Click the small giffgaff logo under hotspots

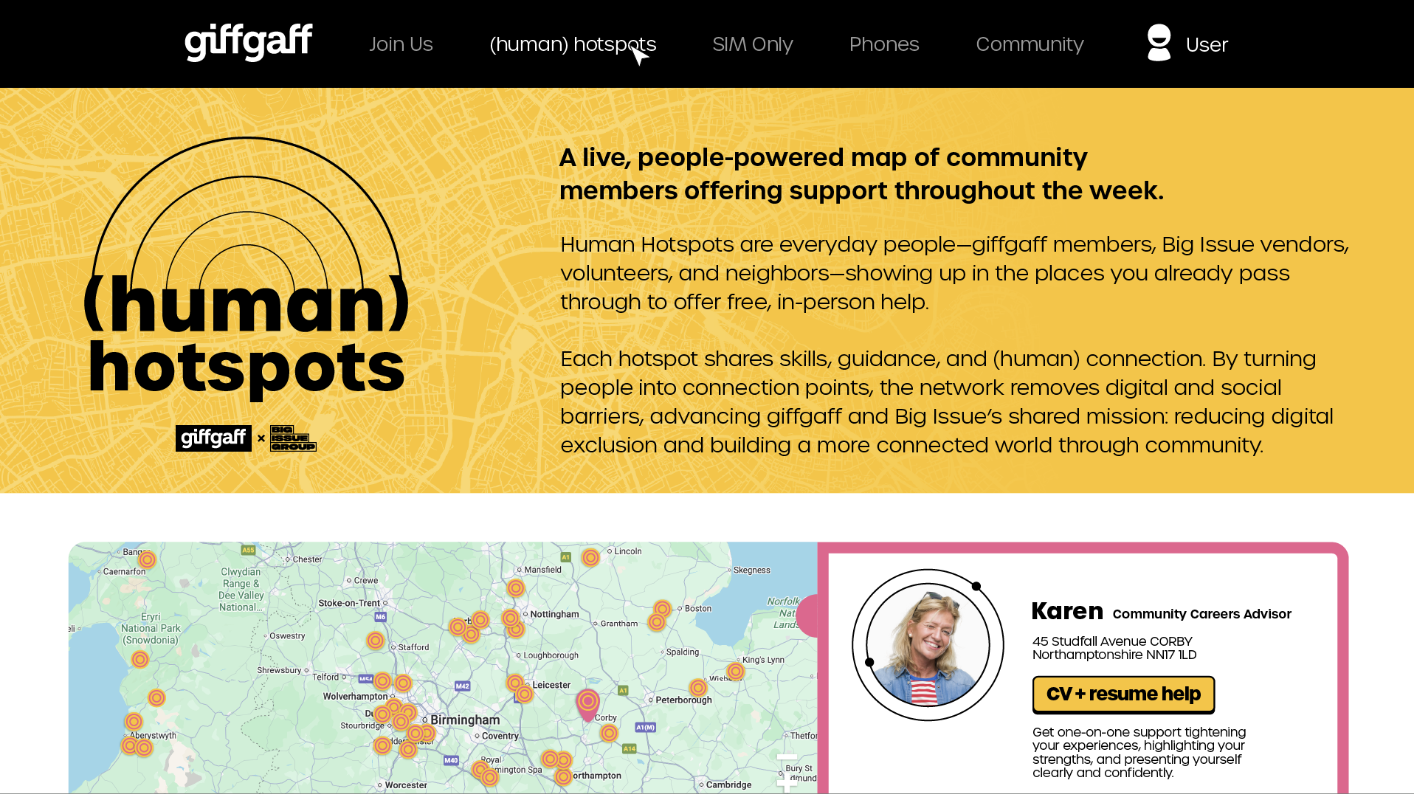pos(213,438)
